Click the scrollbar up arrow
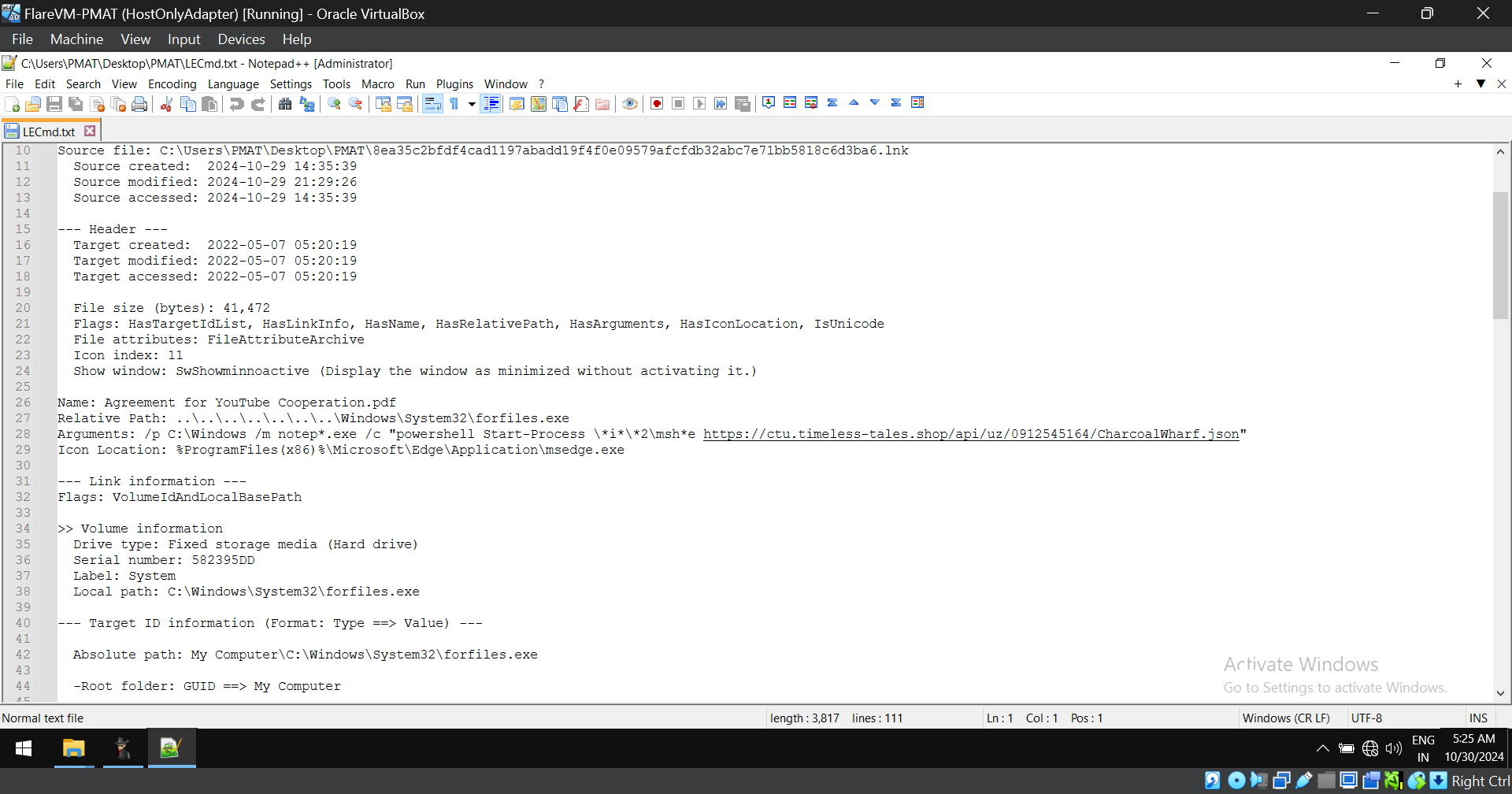The width and height of the screenshot is (1512, 794). pyautogui.click(x=1500, y=151)
